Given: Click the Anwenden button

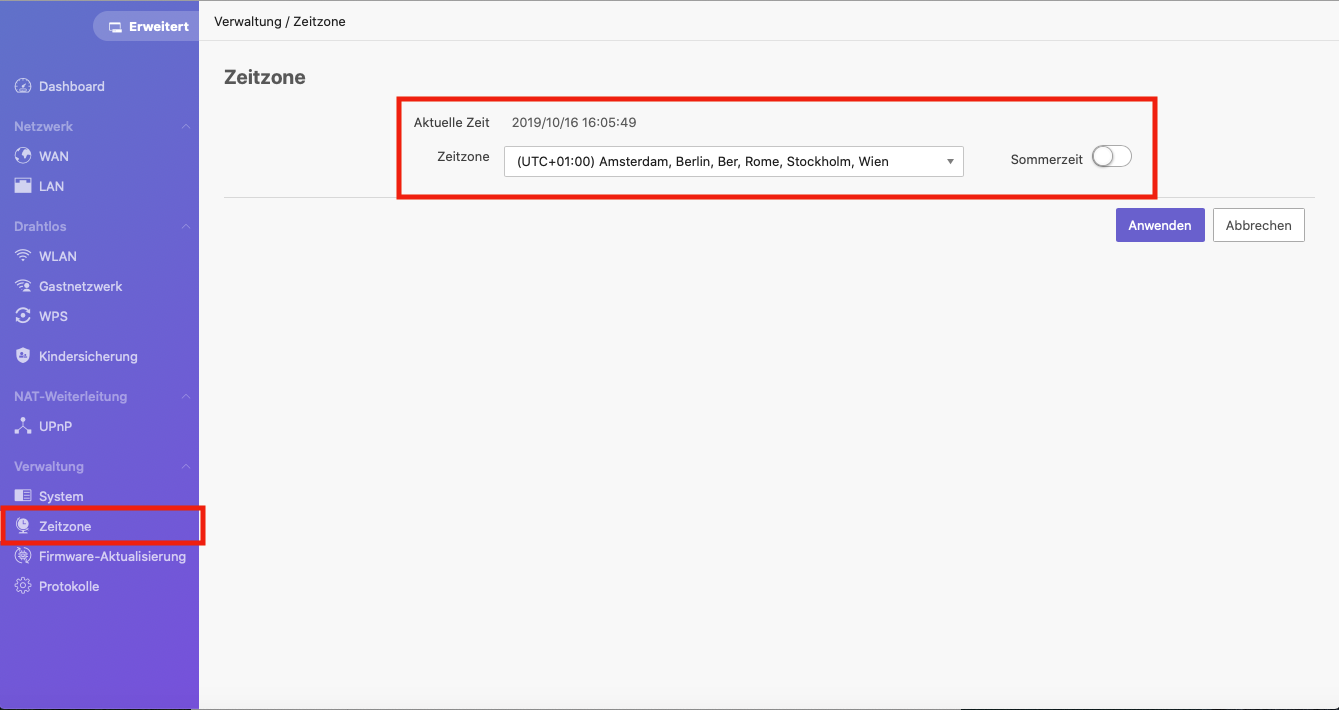Looking at the screenshot, I should coord(1160,225).
